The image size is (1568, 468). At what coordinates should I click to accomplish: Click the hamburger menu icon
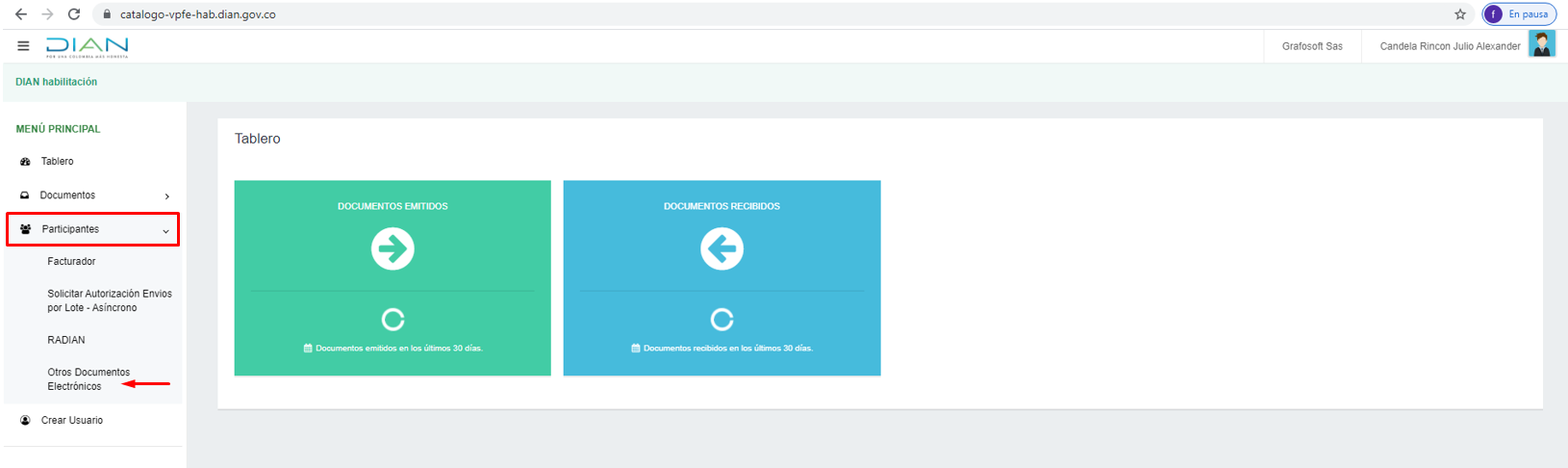(x=23, y=46)
